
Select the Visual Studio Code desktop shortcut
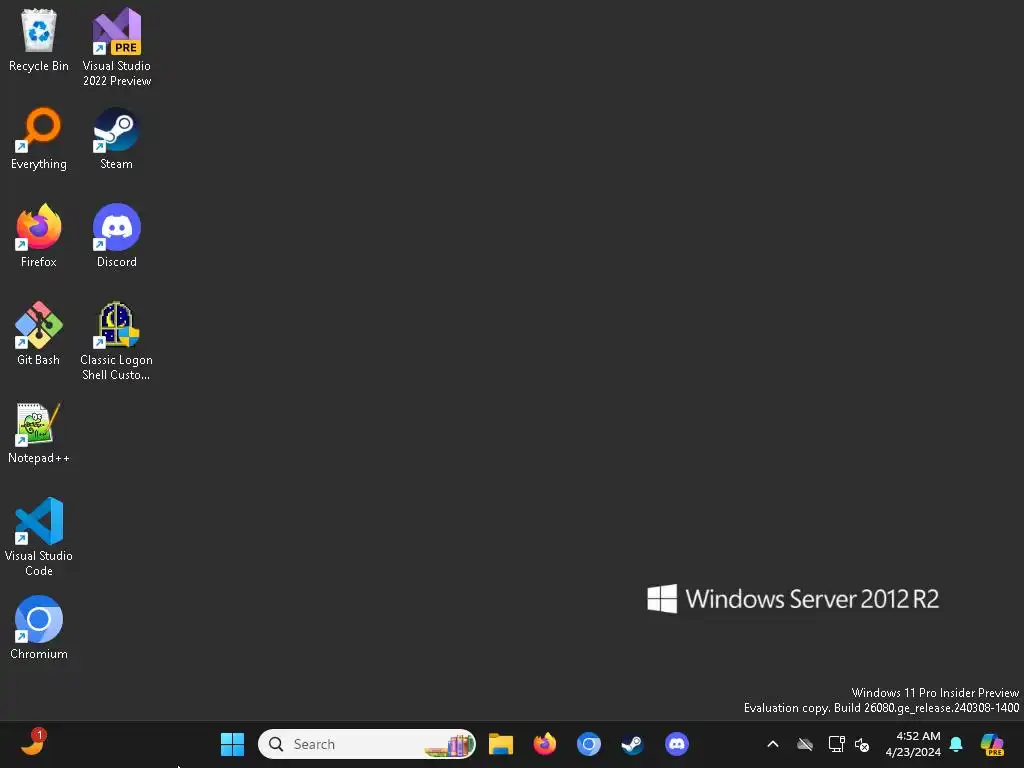[x=39, y=537]
